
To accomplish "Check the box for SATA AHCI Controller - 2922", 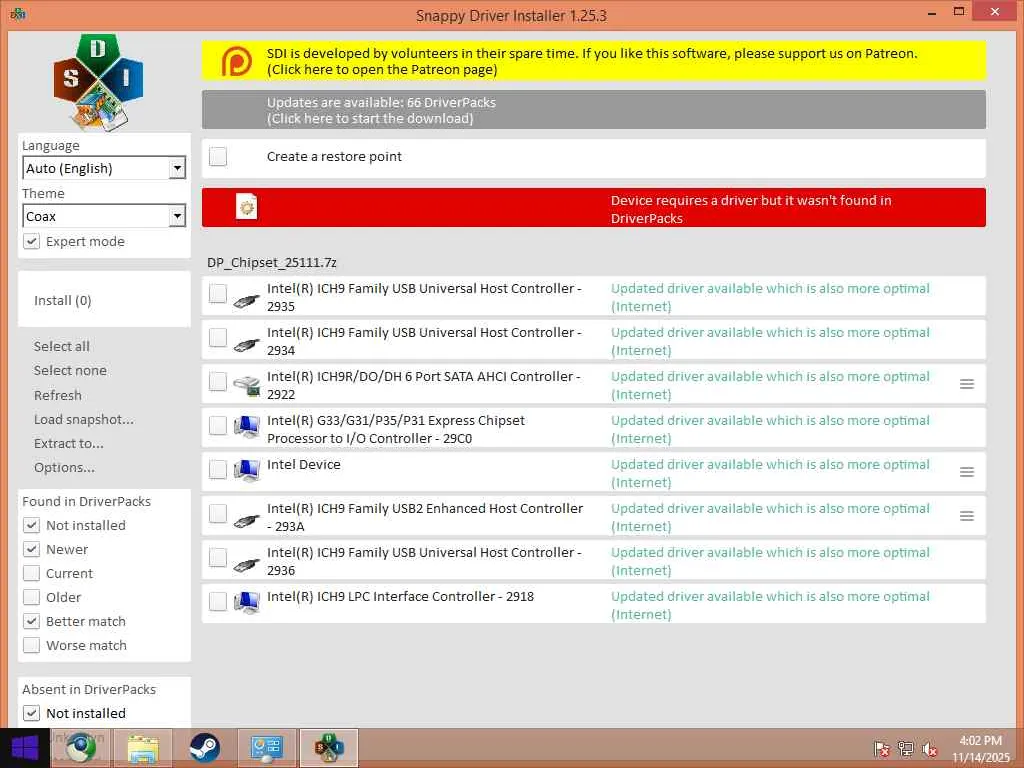I will click(x=217, y=381).
